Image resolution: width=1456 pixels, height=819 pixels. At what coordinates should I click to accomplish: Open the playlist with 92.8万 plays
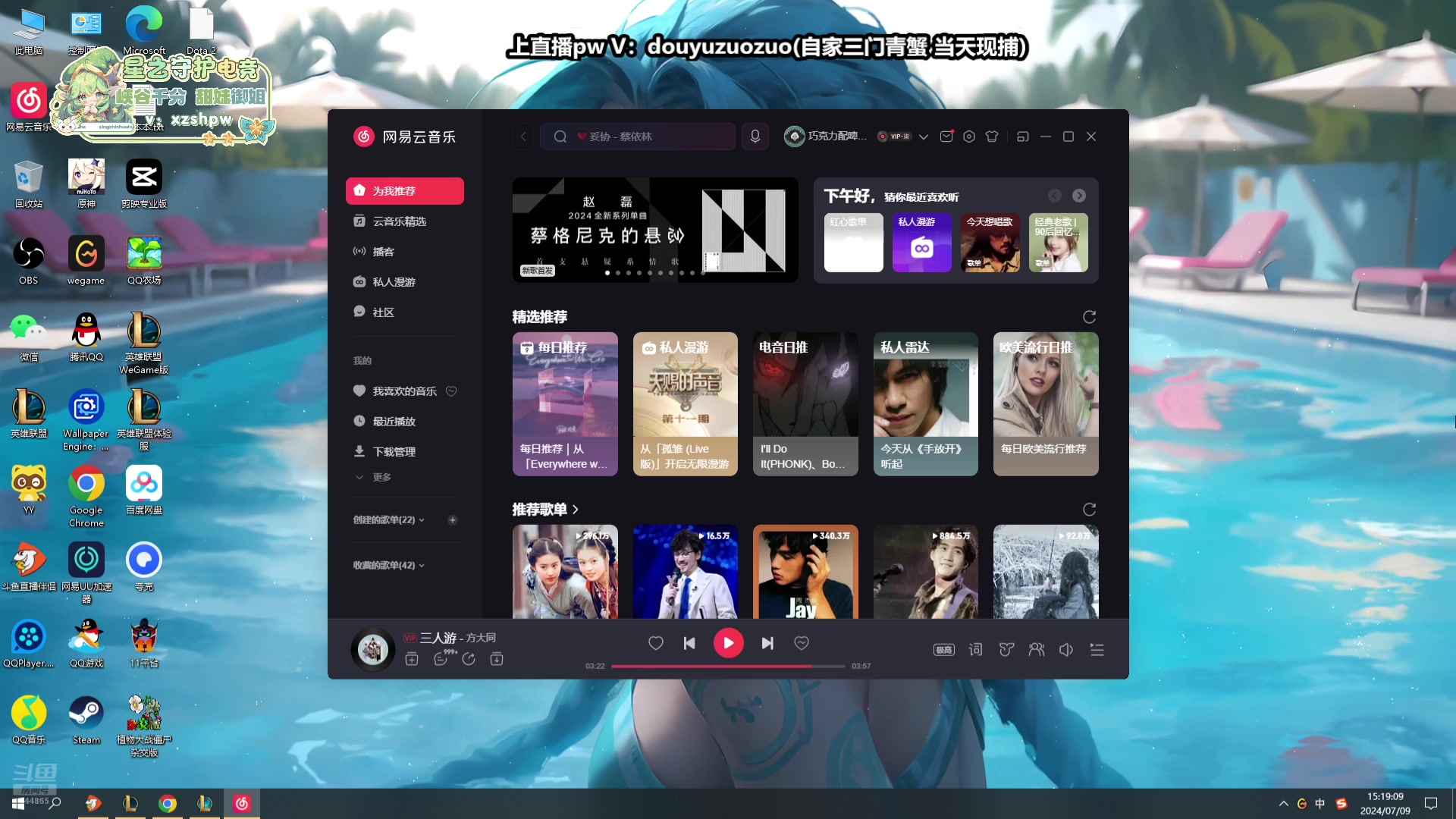(1046, 572)
